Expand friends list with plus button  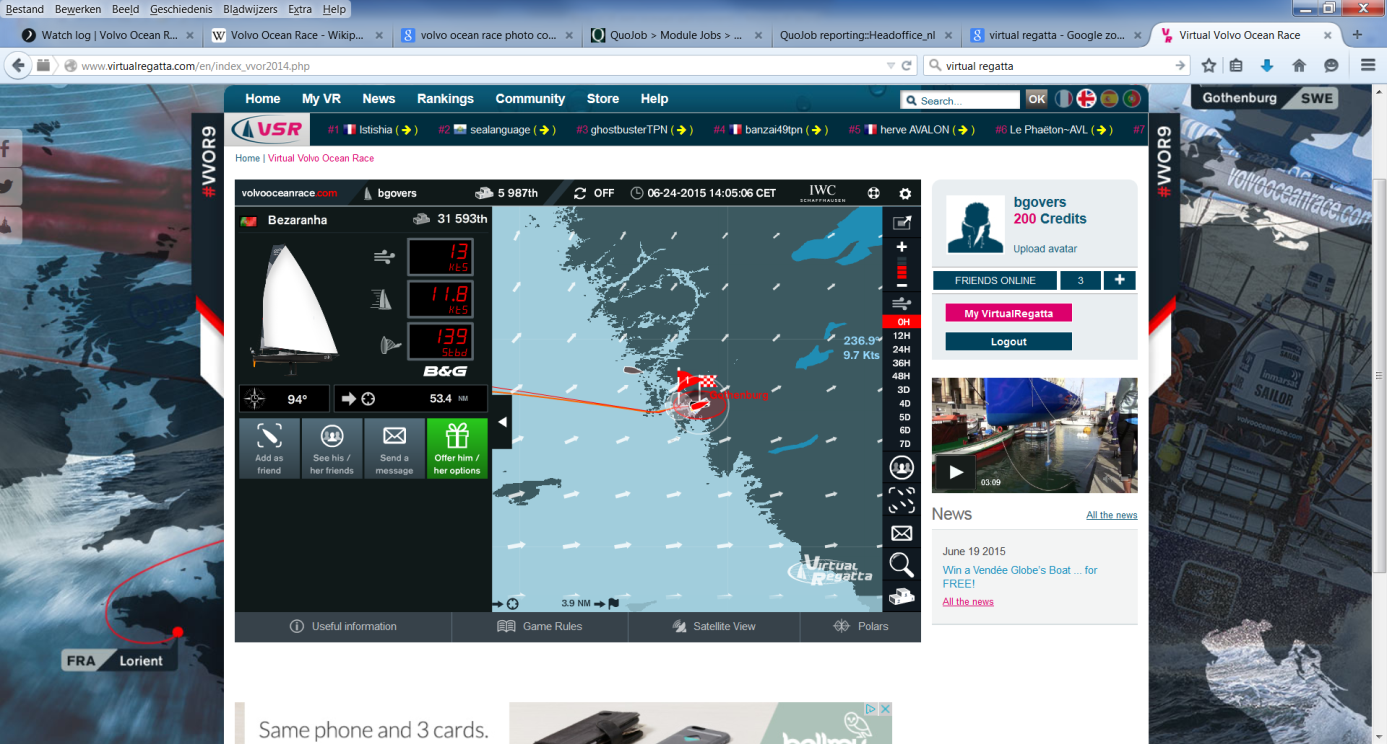[x=1119, y=281]
